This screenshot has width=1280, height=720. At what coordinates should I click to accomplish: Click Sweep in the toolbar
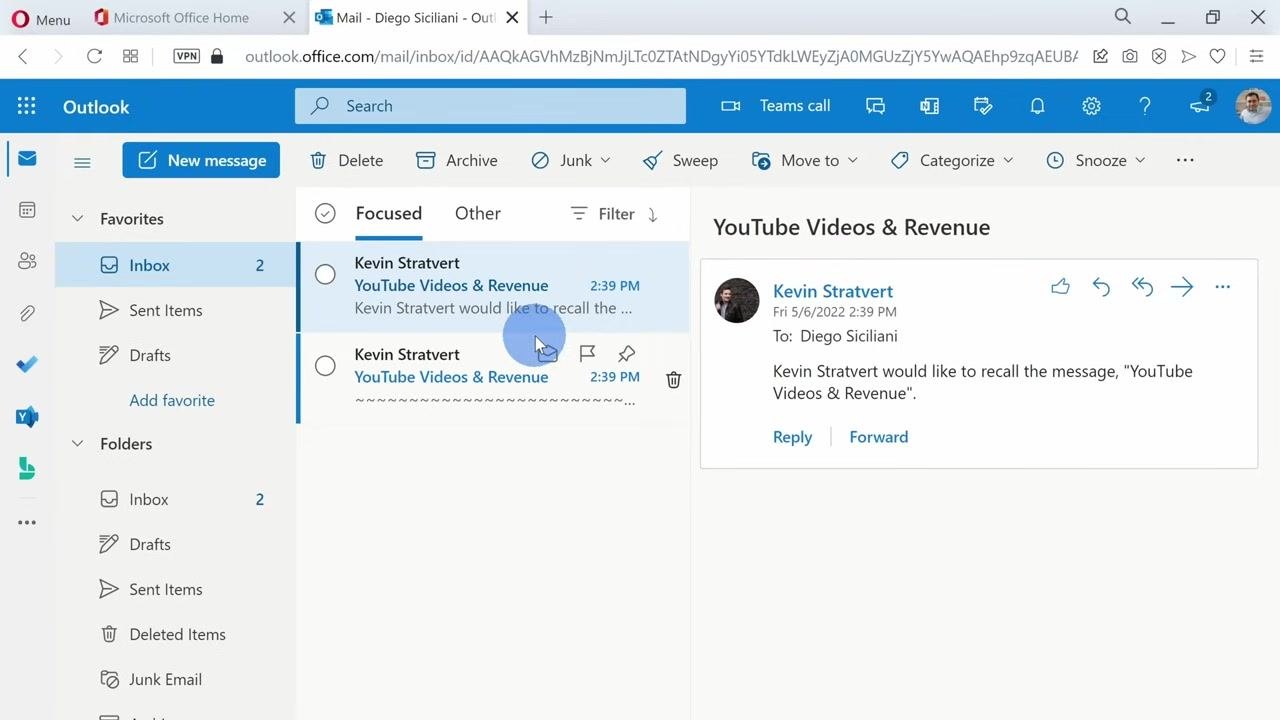click(680, 160)
